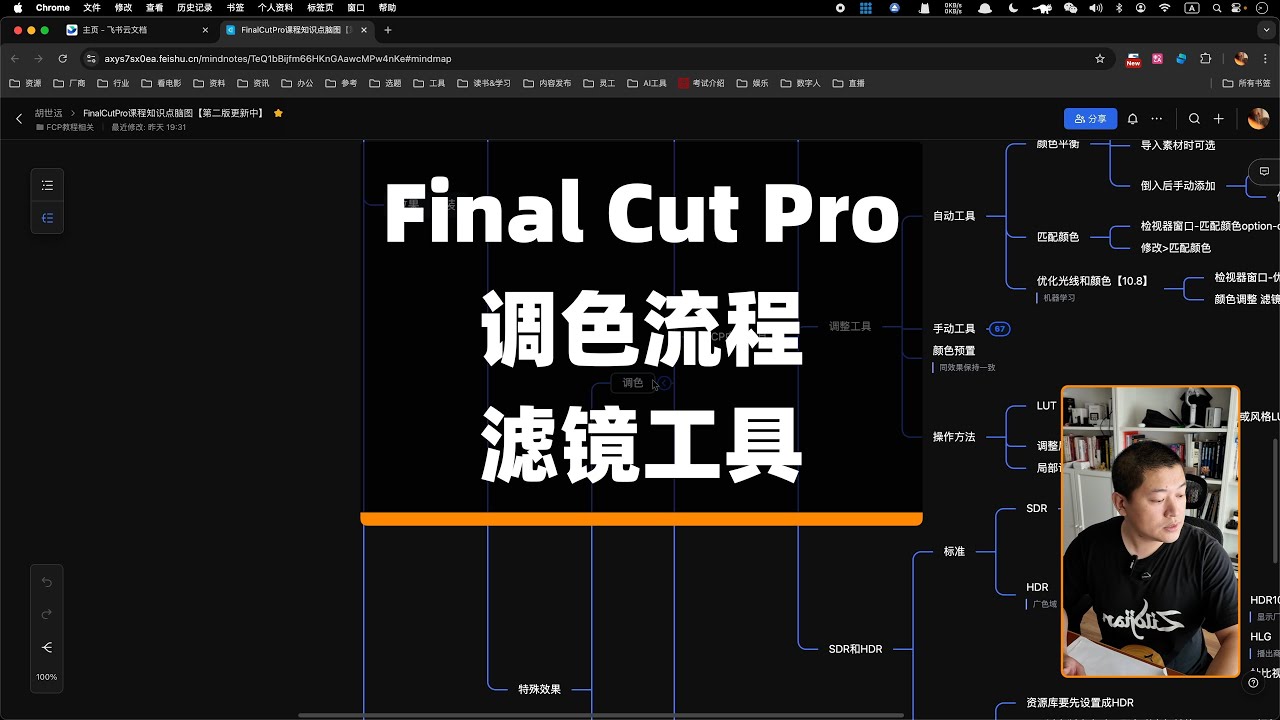
Task: Click the horizontal scrollbar at bottom
Action: [x=602, y=715]
